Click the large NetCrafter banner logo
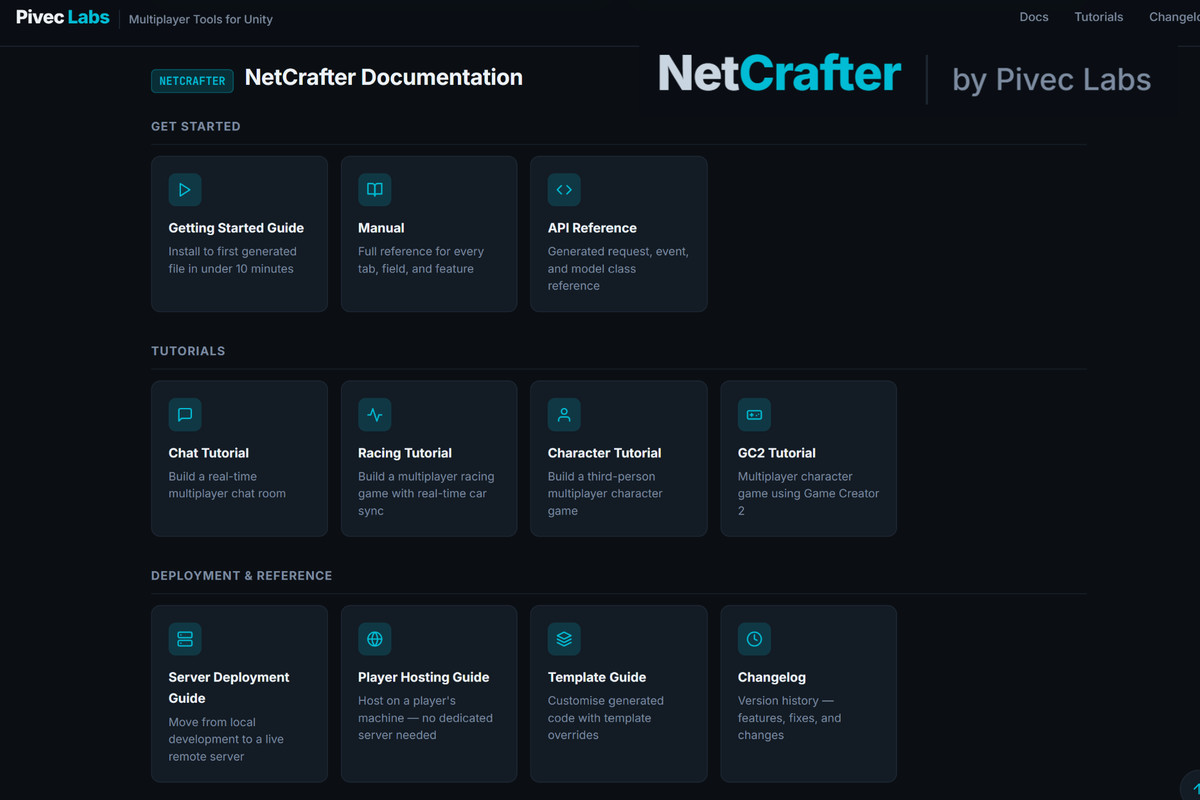 point(780,75)
